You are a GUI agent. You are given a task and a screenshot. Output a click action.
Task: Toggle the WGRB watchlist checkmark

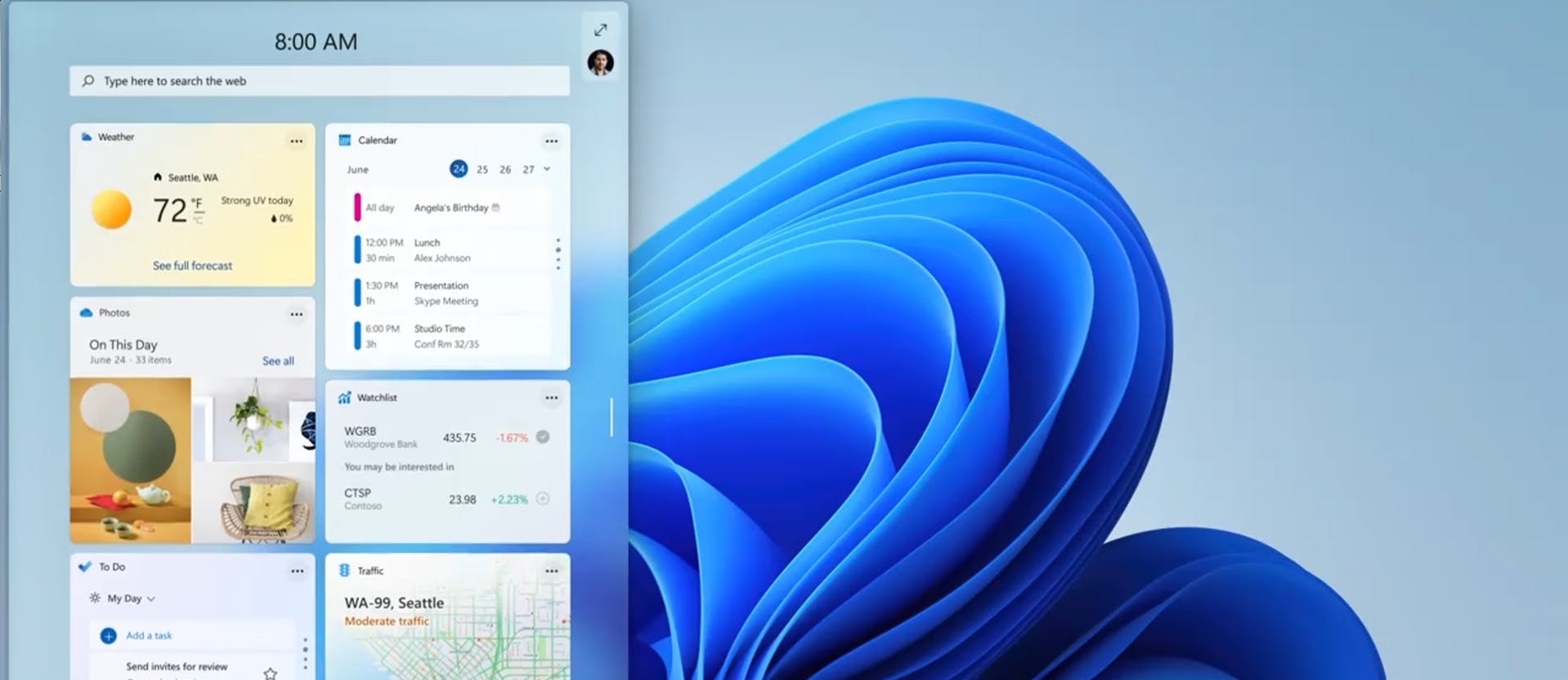[x=543, y=437]
